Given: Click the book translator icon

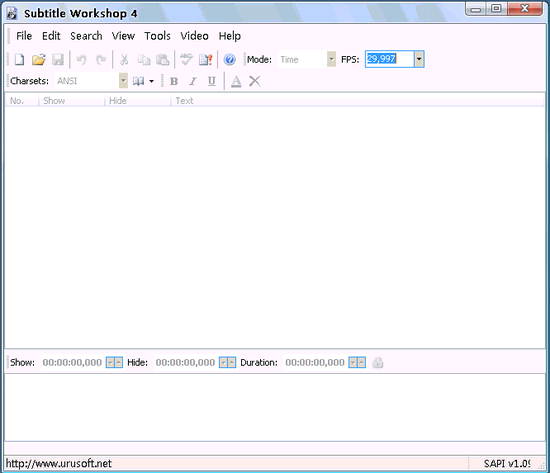Looking at the screenshot, I should [x=138, y=81].
